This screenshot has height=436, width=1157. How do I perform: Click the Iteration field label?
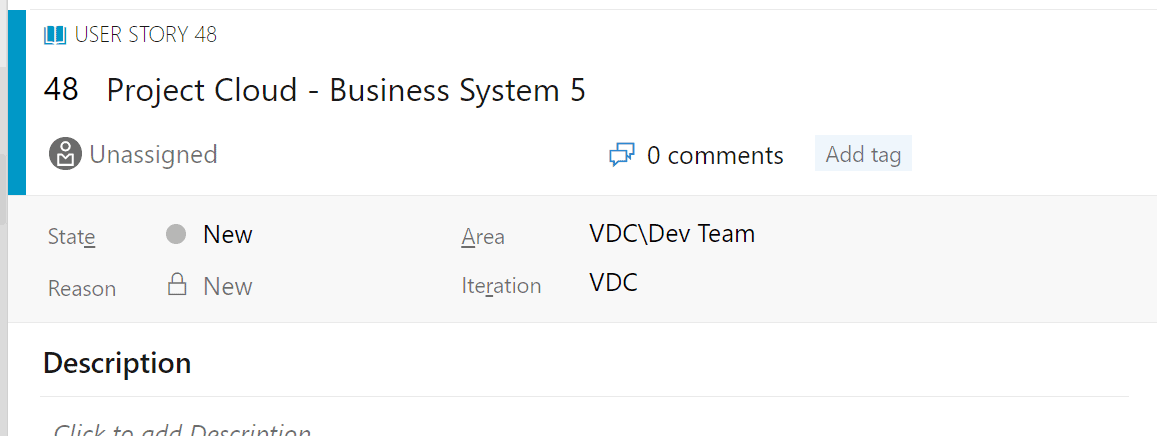click(501, 286)
